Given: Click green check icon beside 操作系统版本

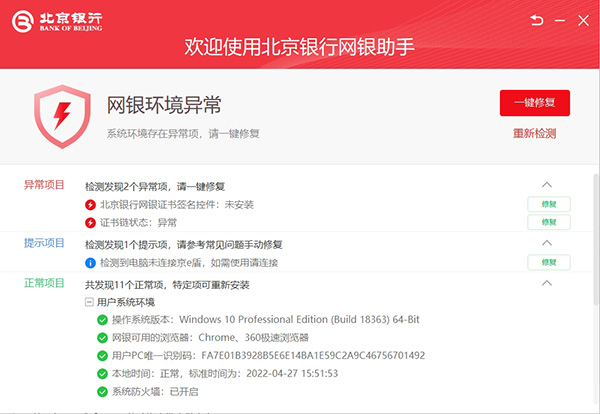Looking at the screenshot, I should pyautogui.click(x=102, y=319).
